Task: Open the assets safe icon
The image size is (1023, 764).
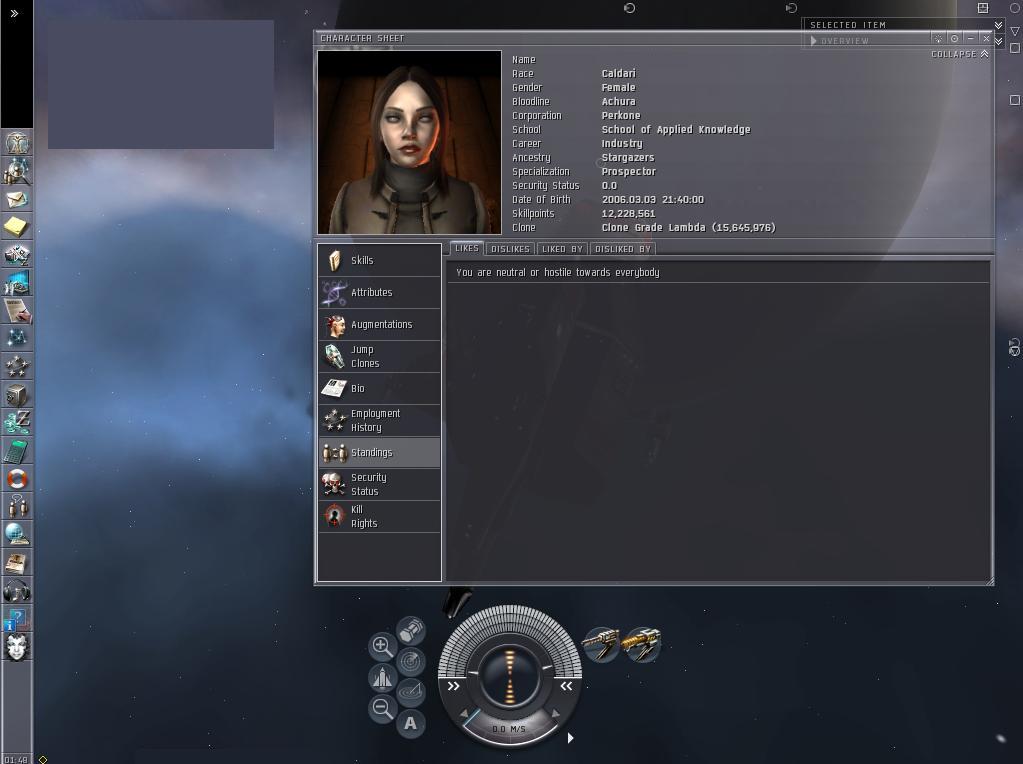Action: pos(17,395)
